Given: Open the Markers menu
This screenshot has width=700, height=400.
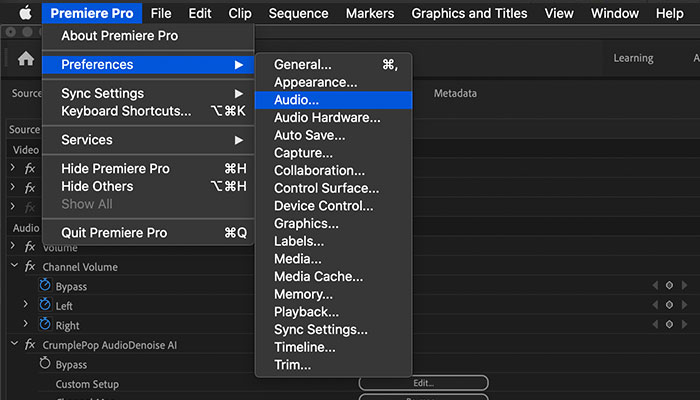Looking at the screenshot, I should click(370, 13).
